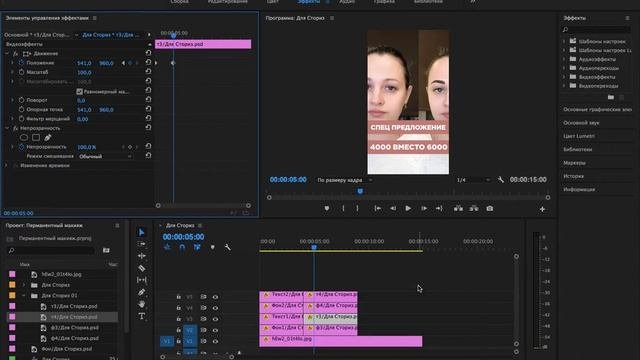Open timeline display settings wrench
Screen dimensions: 640x360
[227, 247]
